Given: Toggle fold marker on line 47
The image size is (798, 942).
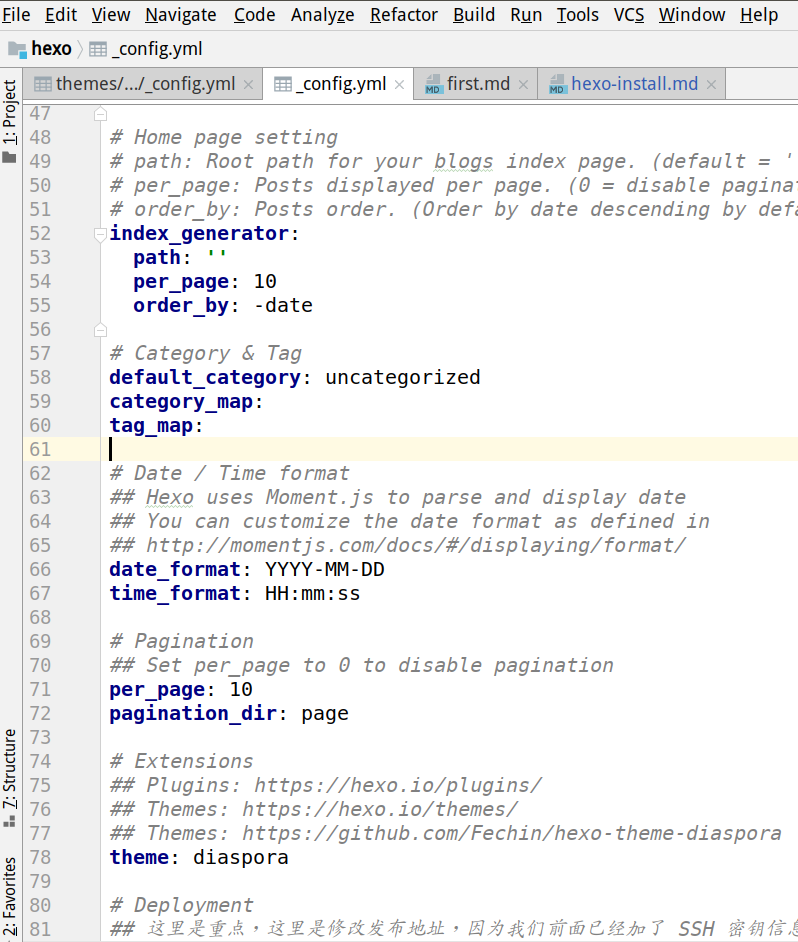Looking at the screenshot, I should coord(100,114).
